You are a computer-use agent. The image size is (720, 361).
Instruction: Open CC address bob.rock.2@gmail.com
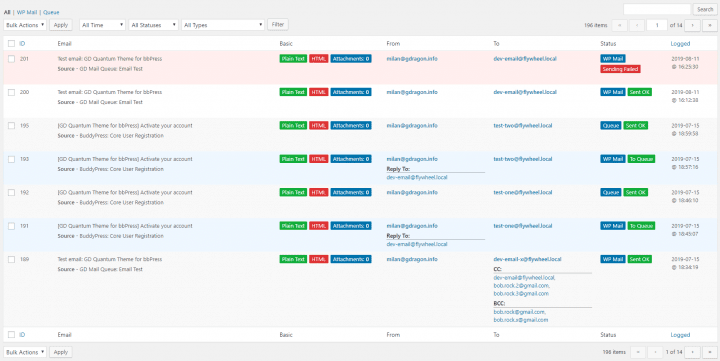coord(521,286)
